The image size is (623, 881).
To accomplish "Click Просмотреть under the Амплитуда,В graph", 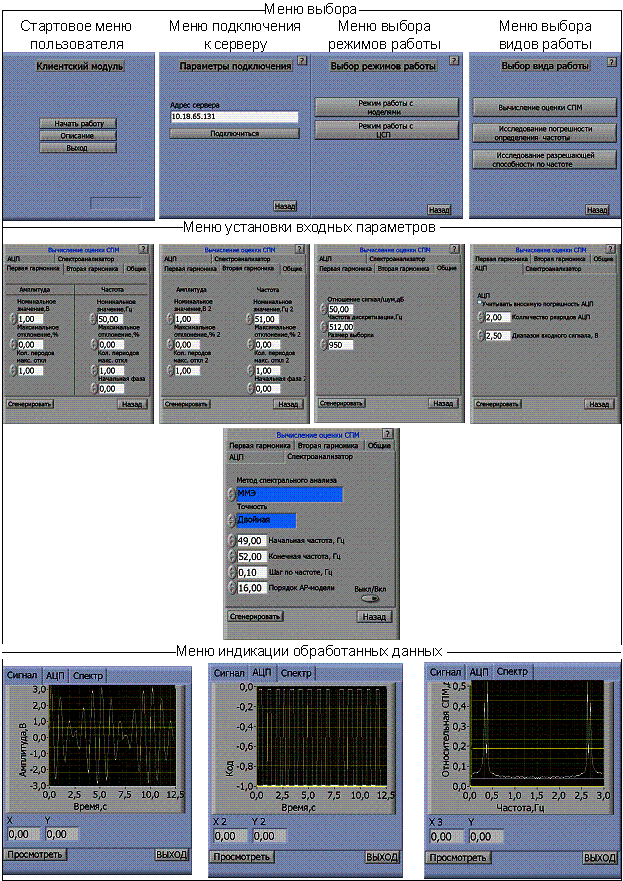I will (x=35, y=855).
